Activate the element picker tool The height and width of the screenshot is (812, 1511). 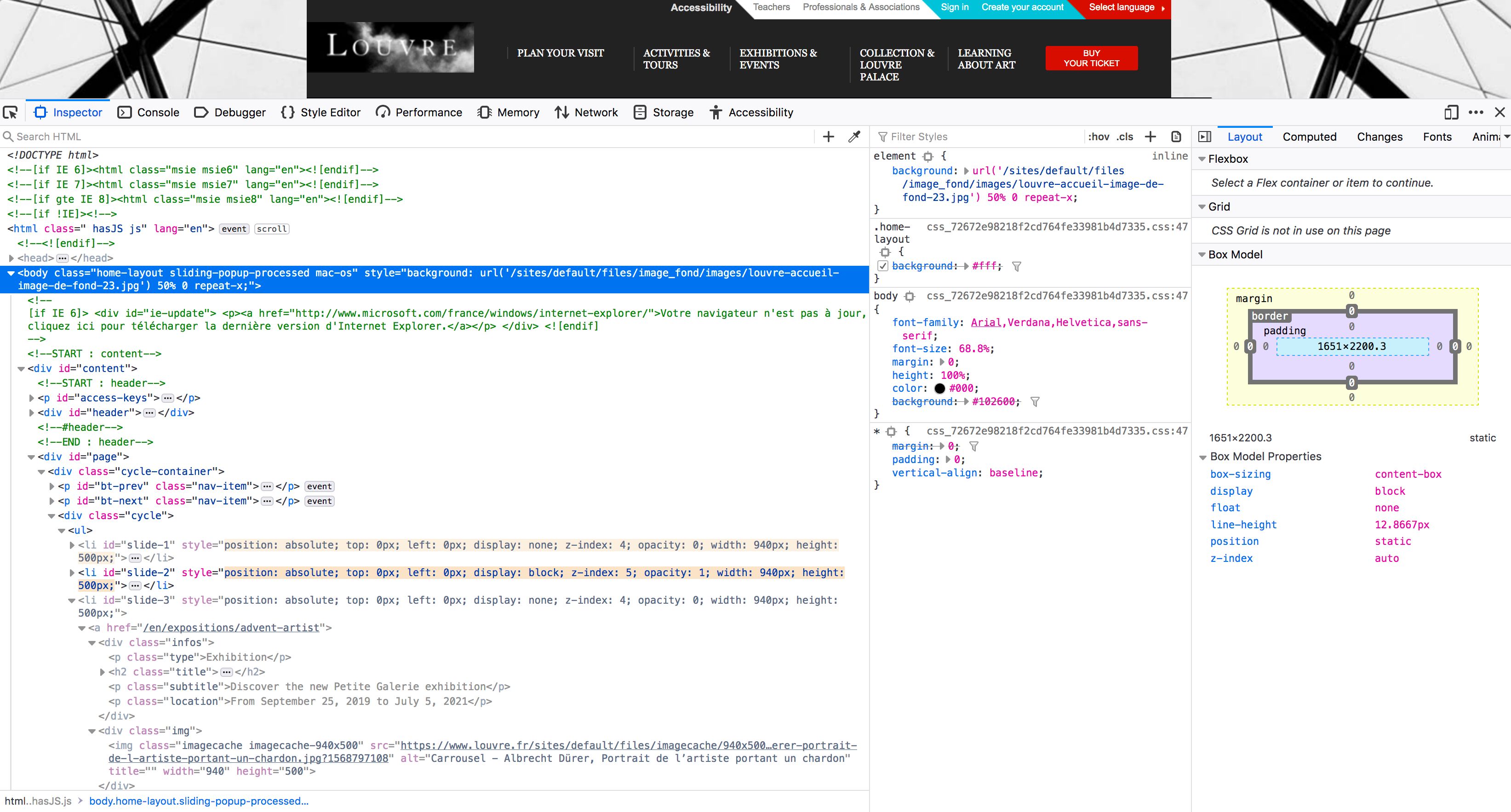tap(11, 112)
